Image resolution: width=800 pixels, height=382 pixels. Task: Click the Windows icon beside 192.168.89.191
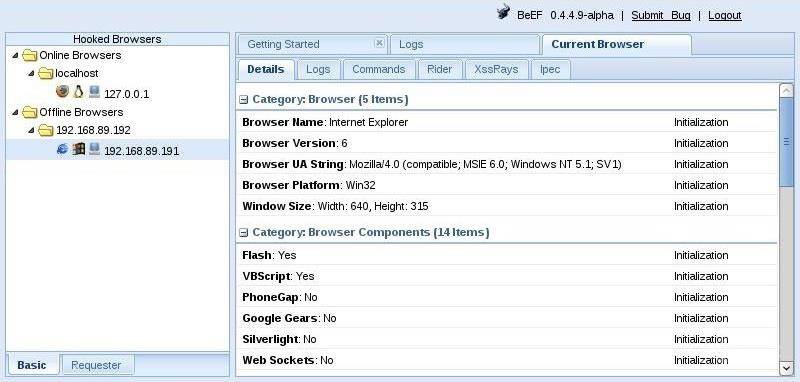78,149
